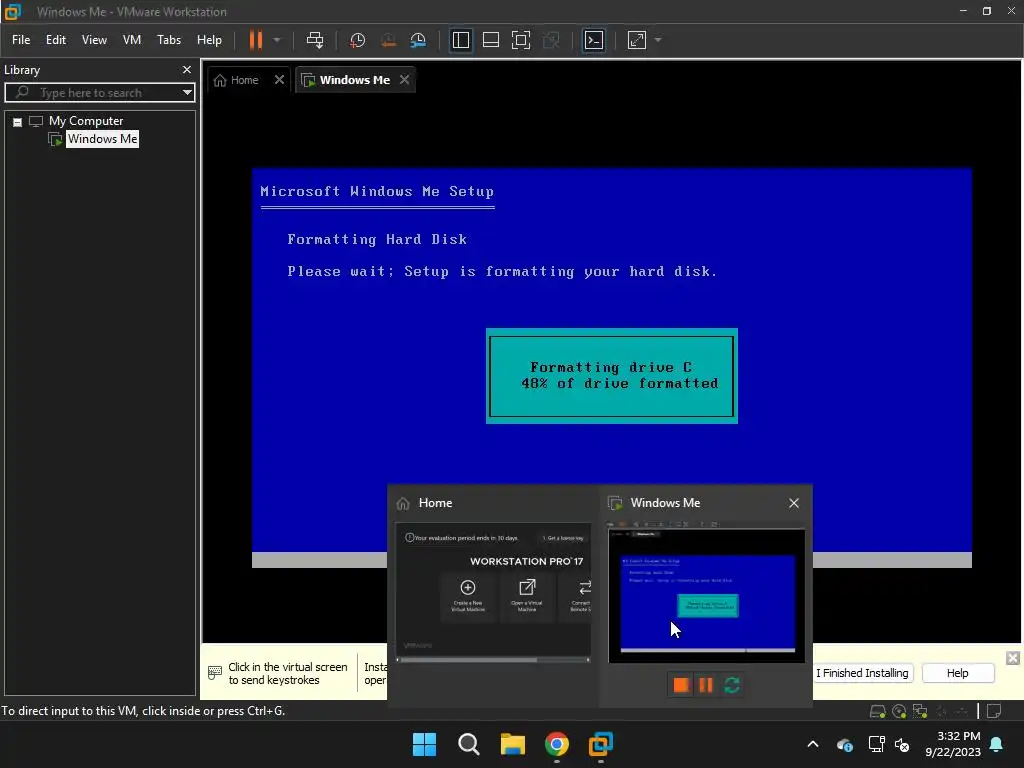This screenshot has width=1024, height=768.
Task: Open the View menu
Action: 94,40
